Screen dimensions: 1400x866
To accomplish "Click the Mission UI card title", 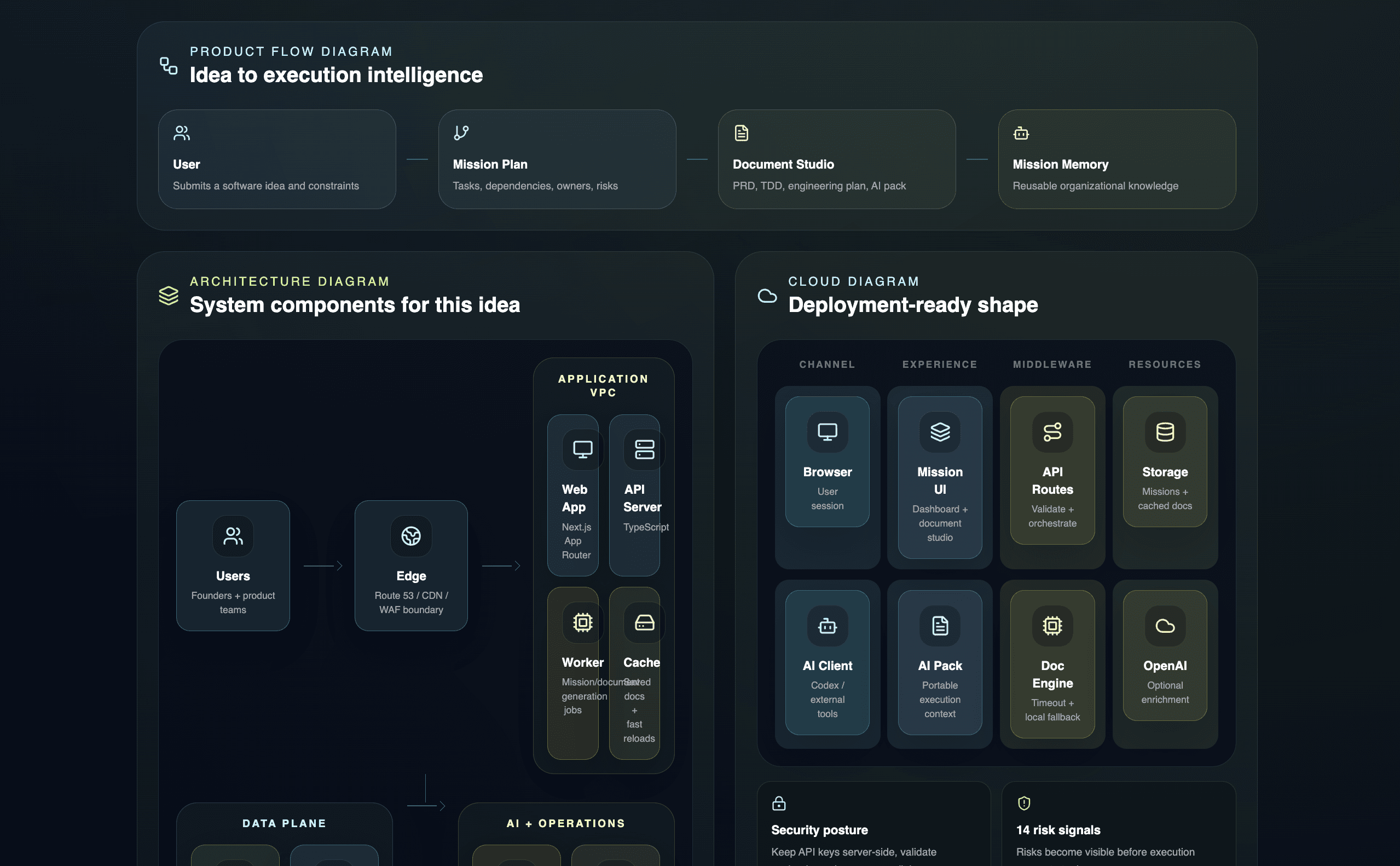I will coord(940,481).
